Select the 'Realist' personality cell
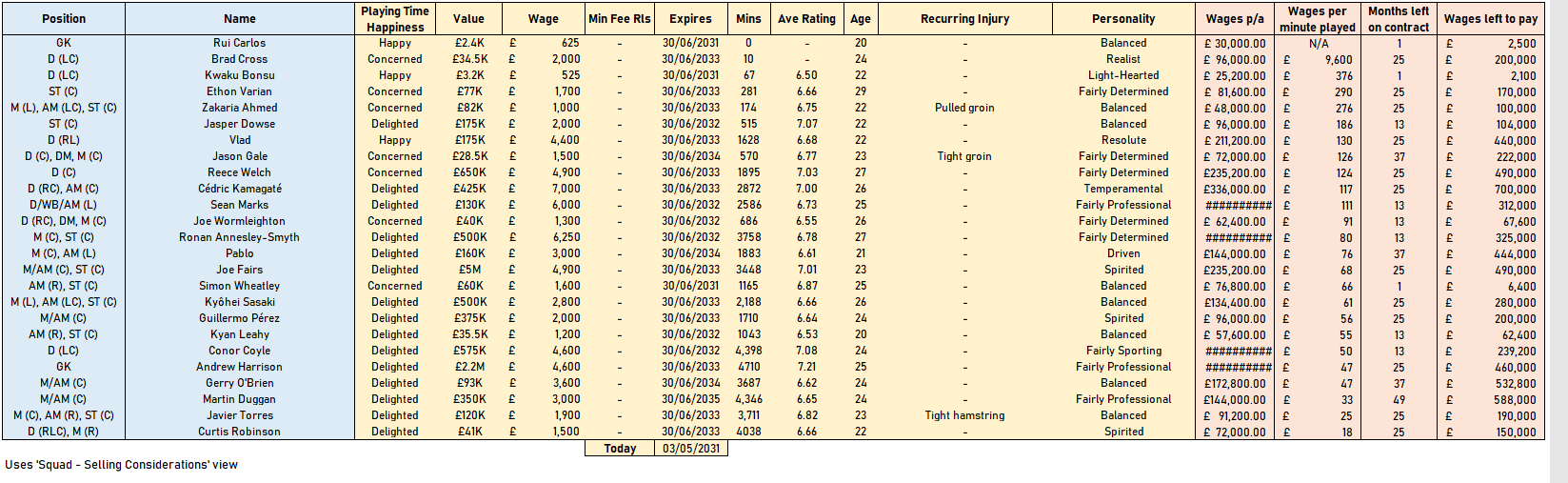The image size is (1568, 483). point(1123,59)
